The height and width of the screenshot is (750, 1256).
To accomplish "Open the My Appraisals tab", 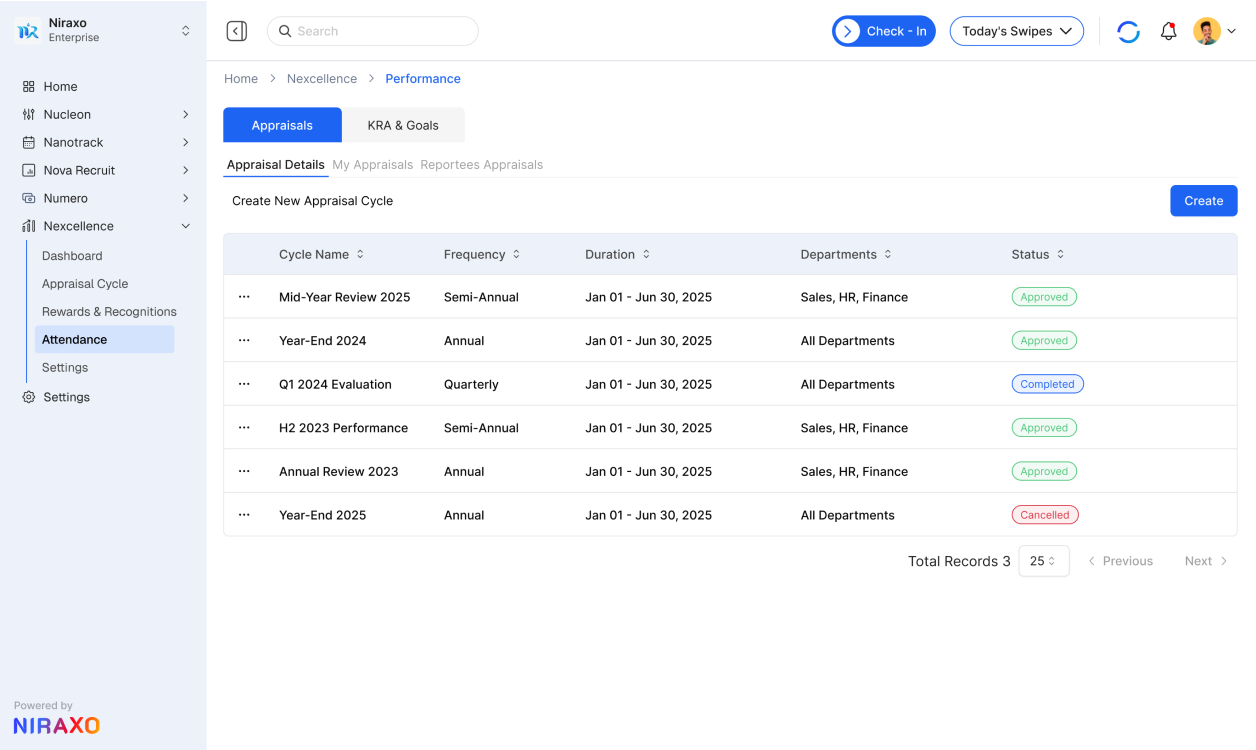I will (x=372, y=164).
